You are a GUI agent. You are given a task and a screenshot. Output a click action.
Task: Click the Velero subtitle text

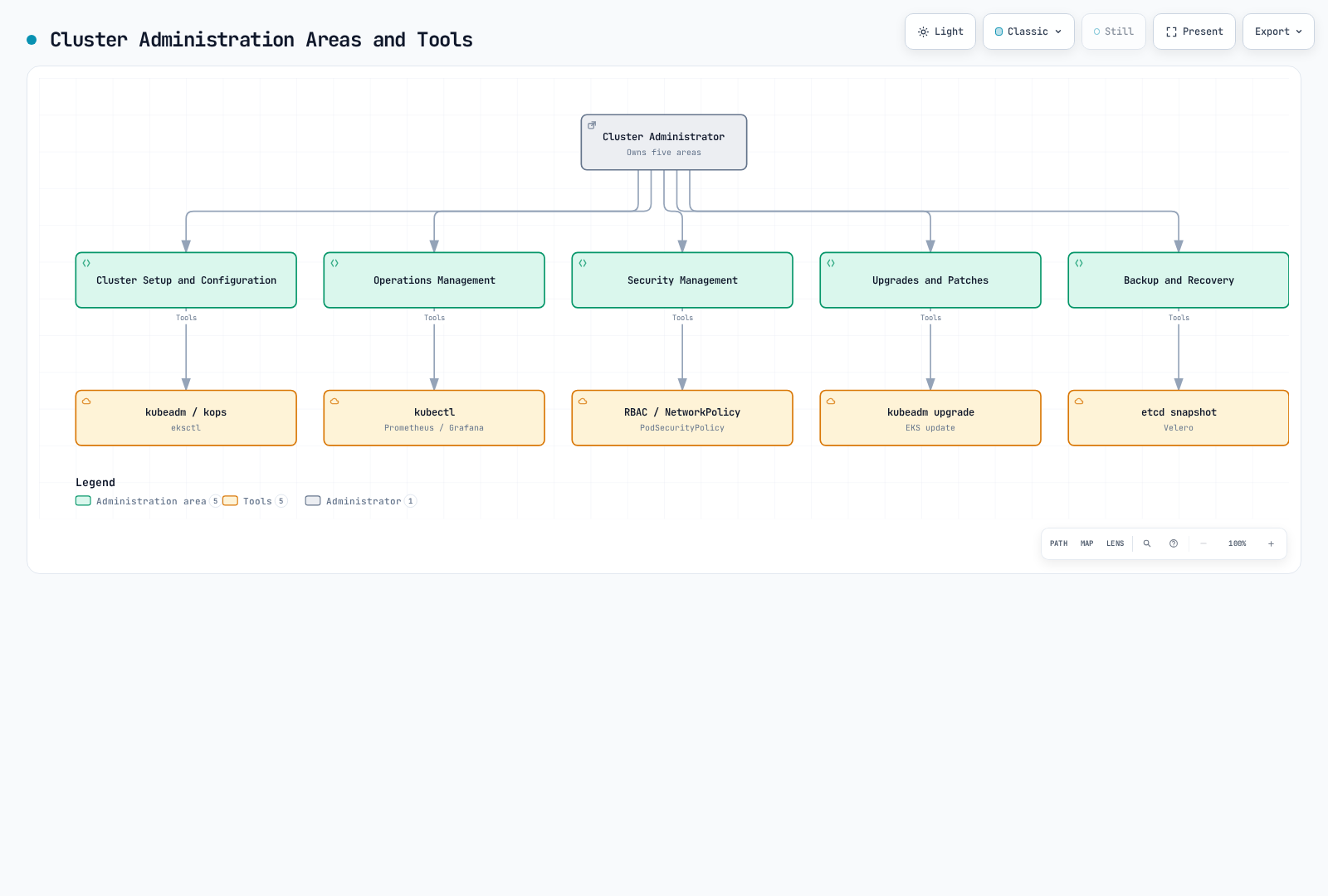coord(1179,428)
